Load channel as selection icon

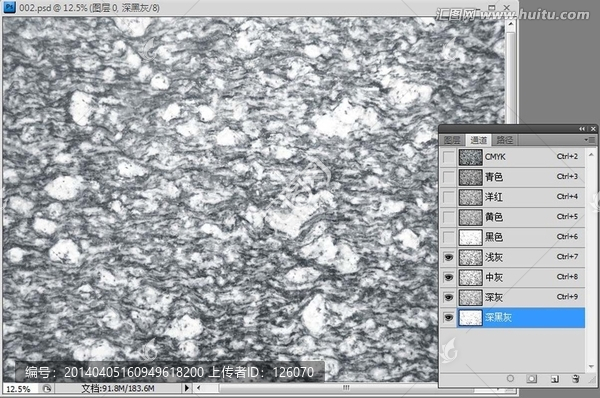[x=510, y=378]
